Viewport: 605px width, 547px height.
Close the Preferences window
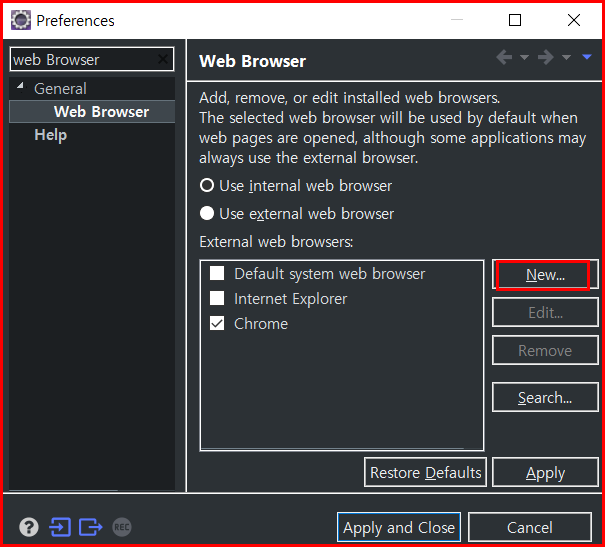pyautogui.click(x=574, y=20)
